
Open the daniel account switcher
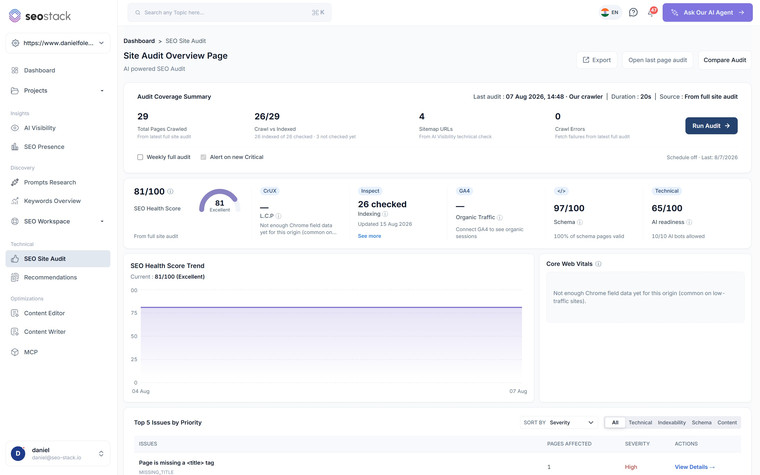[x=58, y=454]
